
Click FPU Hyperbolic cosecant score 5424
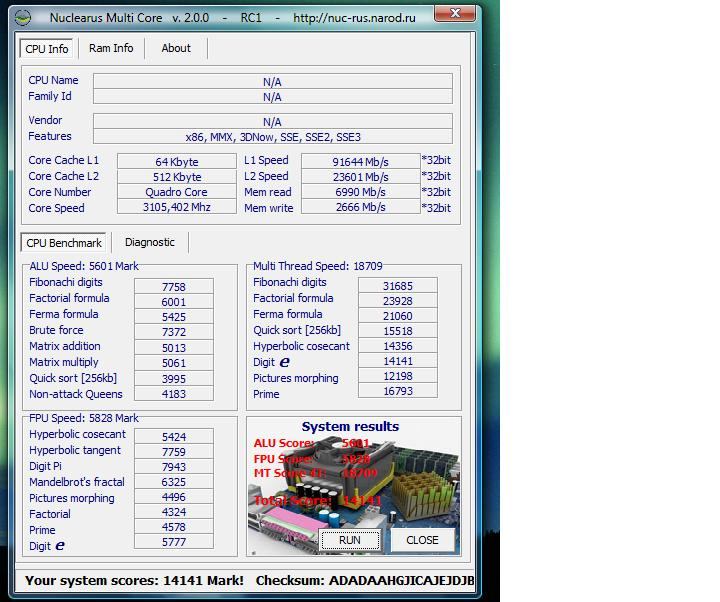174,436
